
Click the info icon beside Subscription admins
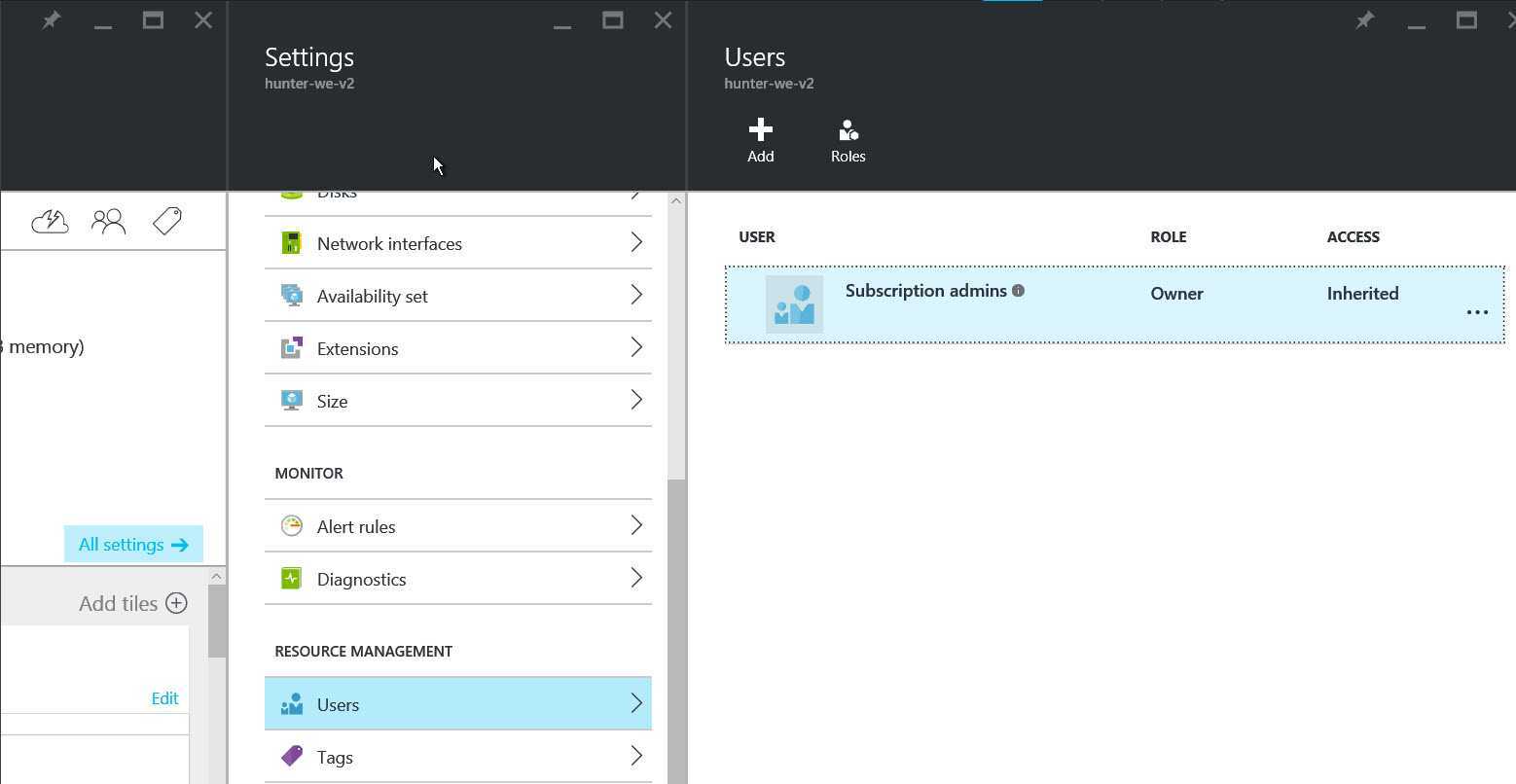coord(1018,291)
